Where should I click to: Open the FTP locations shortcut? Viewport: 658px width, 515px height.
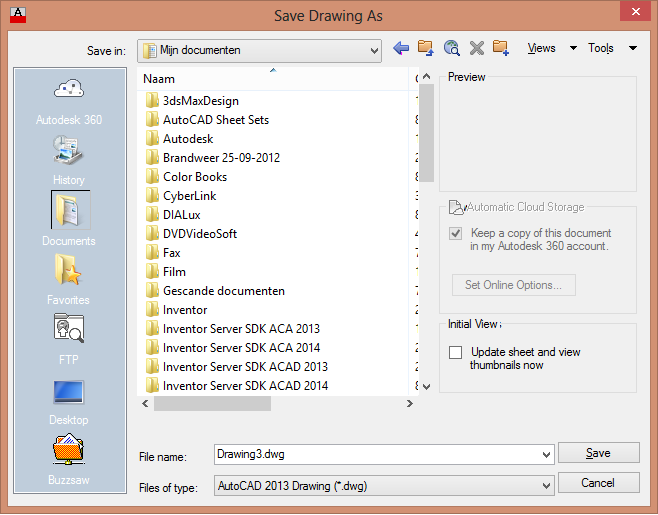click(x=69, y=339)
